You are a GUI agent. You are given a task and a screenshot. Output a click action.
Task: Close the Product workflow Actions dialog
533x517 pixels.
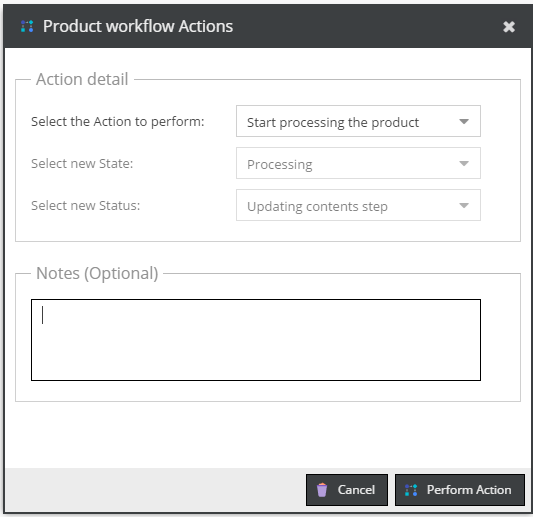(509, 27)
